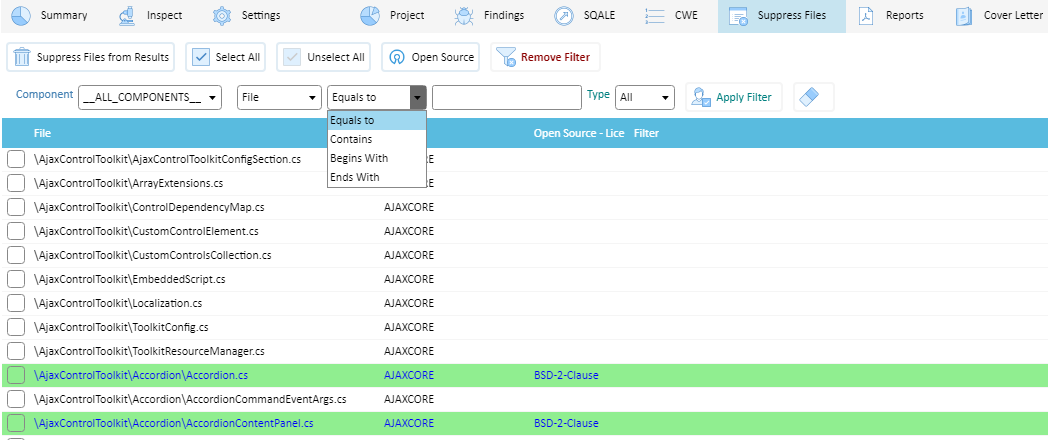Choose Begins With in the dropdown list

(376, 158)
